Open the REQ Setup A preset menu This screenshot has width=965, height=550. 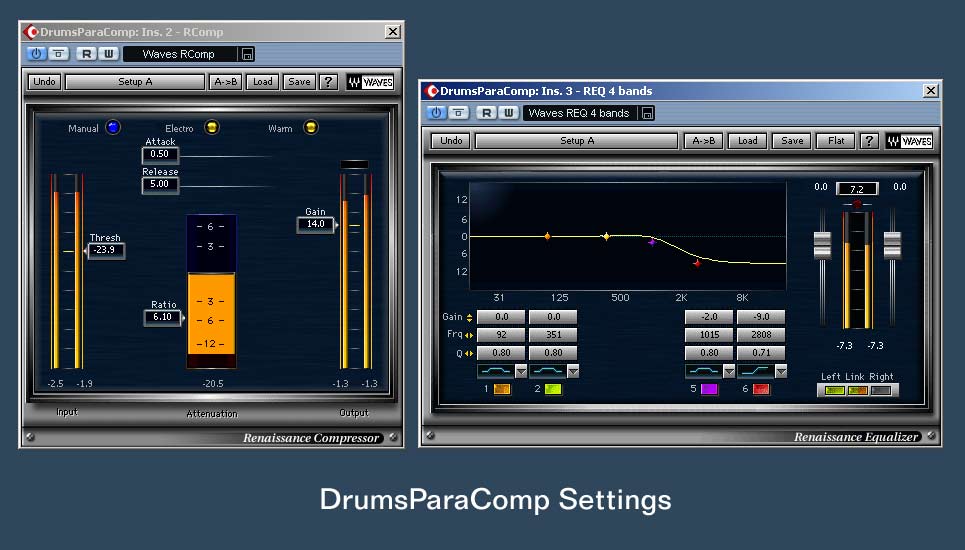[576, 141]
